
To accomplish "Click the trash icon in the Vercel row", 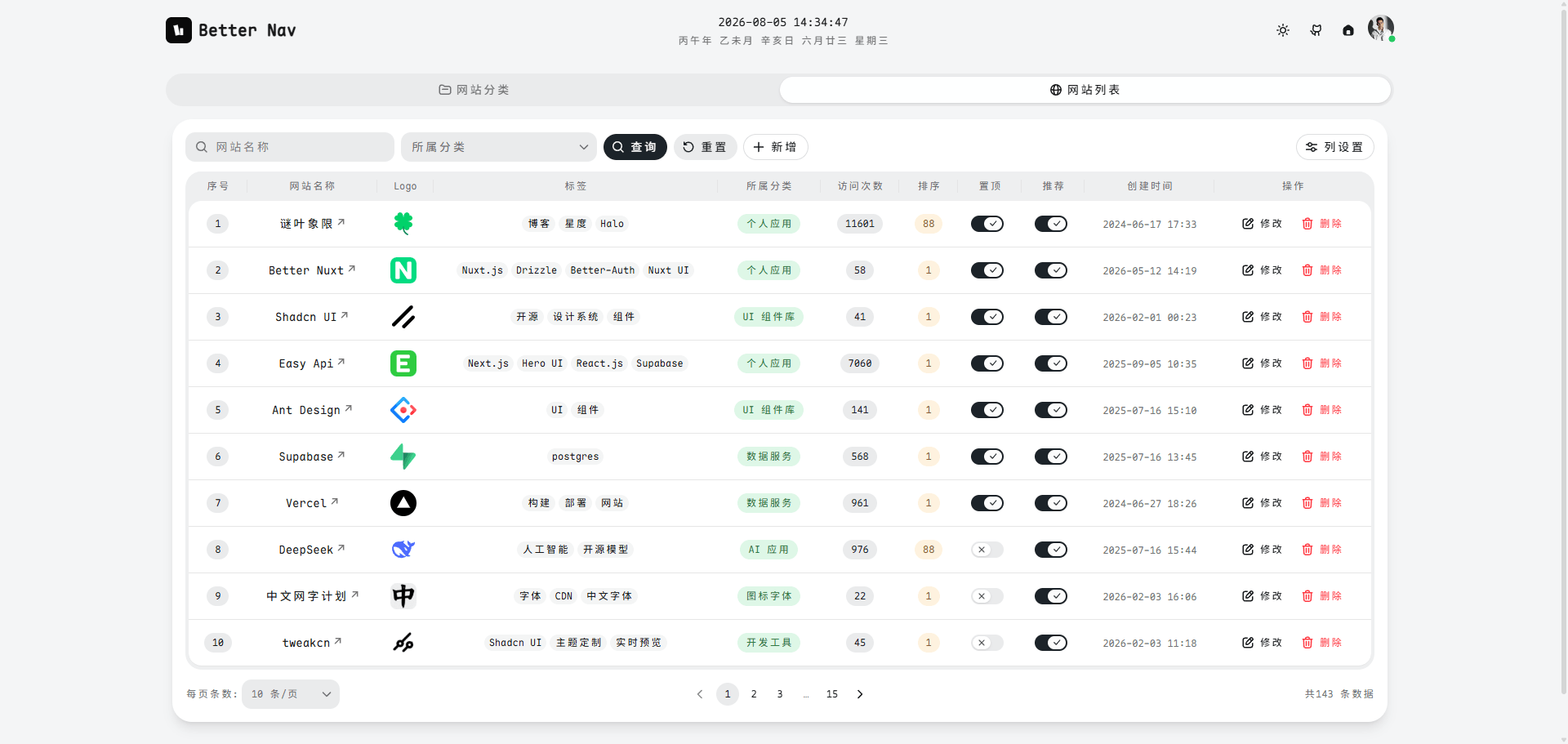I will click(1307, 503).
